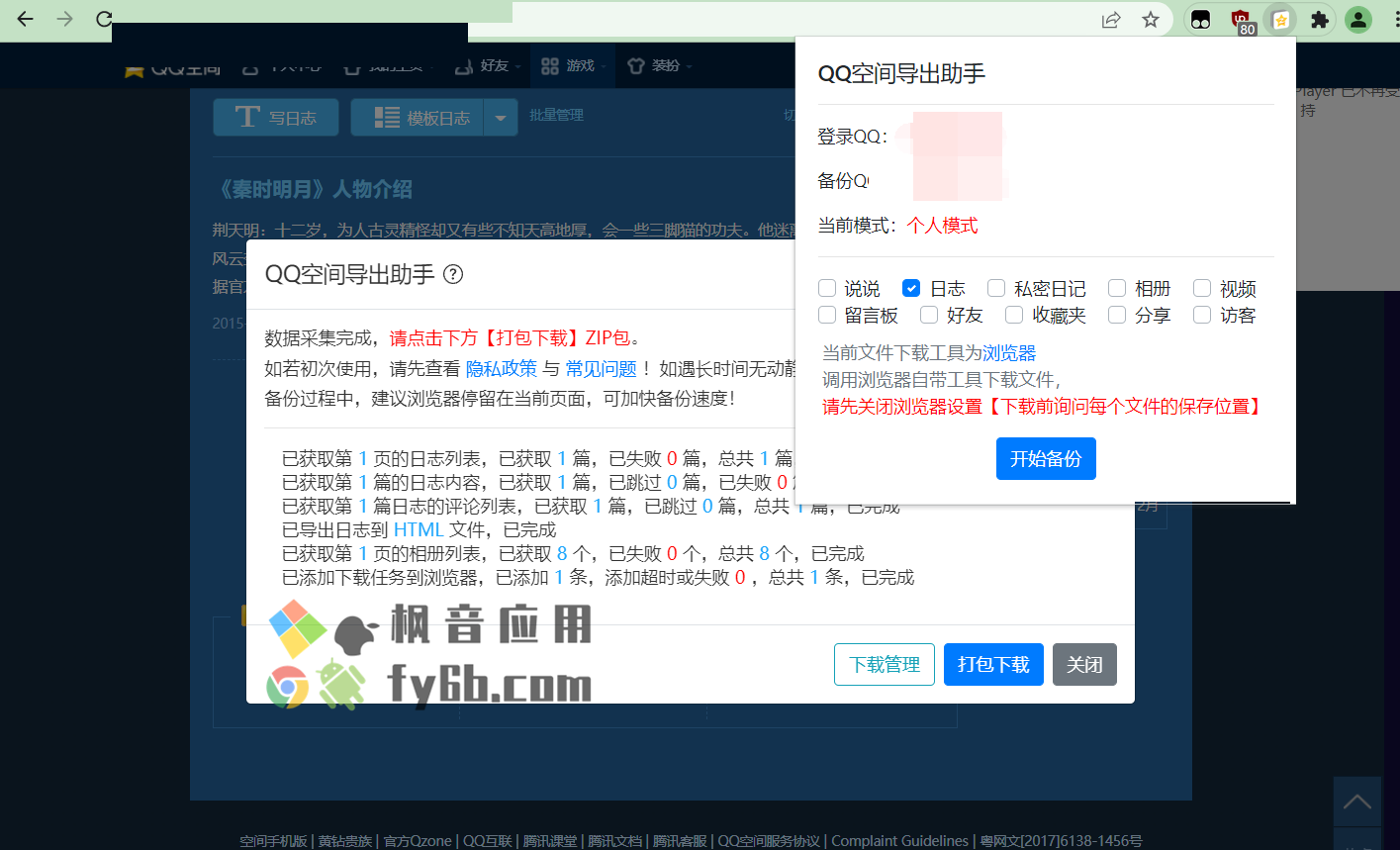Bookmark this page with the star icon
Screen dimensions: 1400x850
point(1151,20)
